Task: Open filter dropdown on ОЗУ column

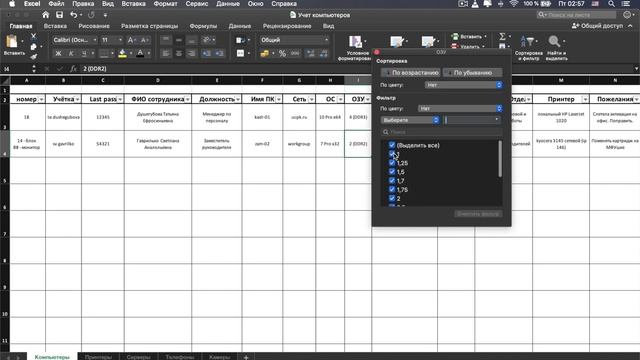Action: pyautogui.click(x=367, y=99)
